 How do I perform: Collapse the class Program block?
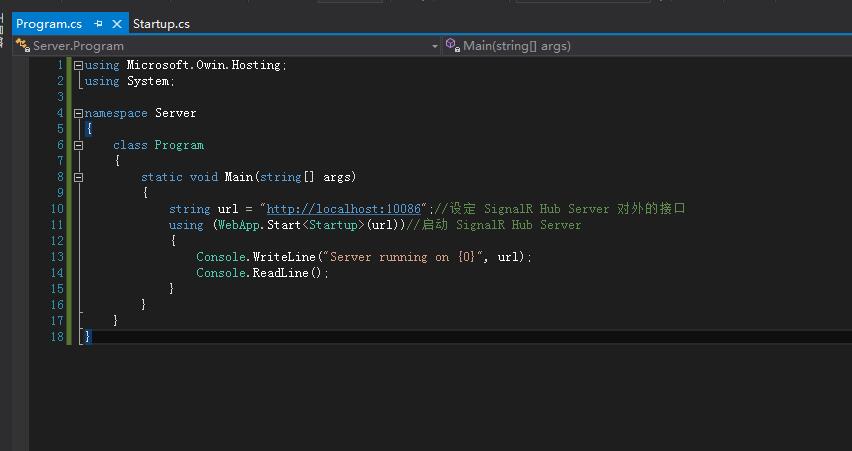click(79, 145)
